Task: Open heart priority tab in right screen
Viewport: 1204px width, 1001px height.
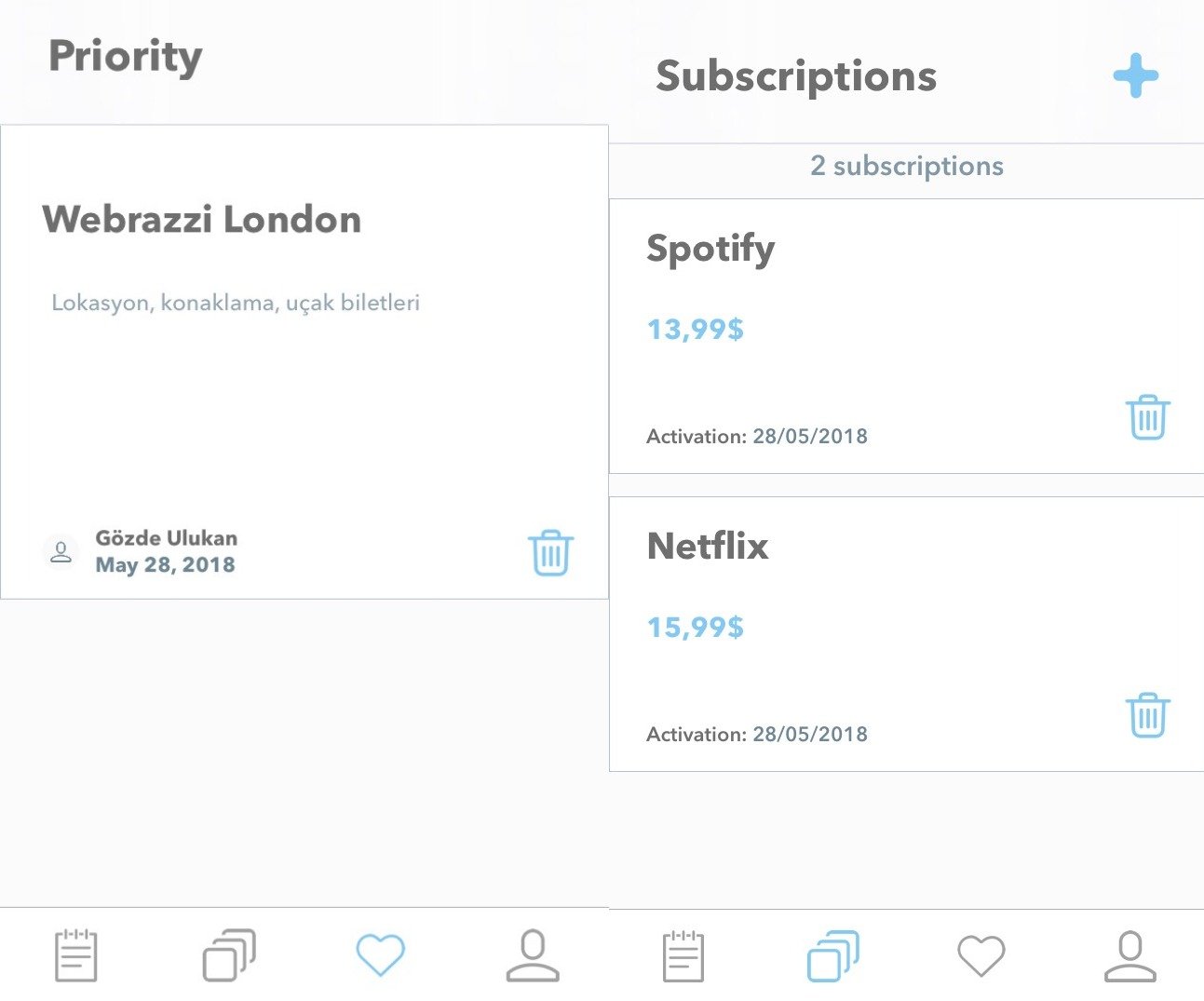Action: pos(981,956)
